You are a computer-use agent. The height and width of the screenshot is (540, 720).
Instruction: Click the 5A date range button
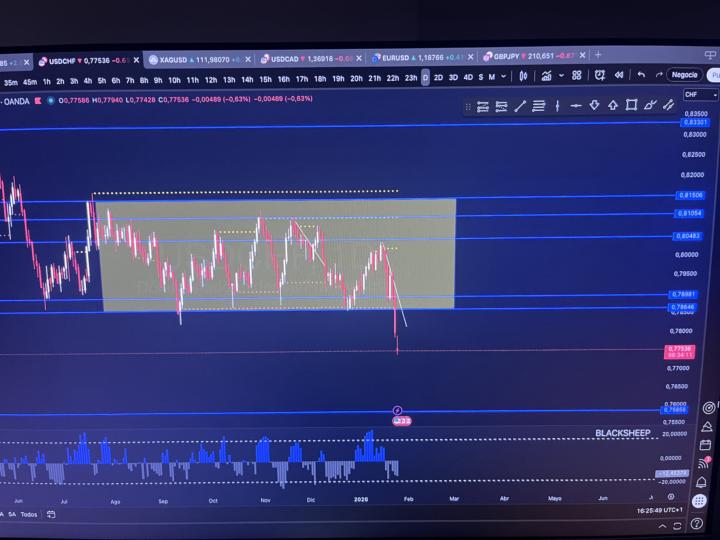pyautogui.click(x=12, y=515)
